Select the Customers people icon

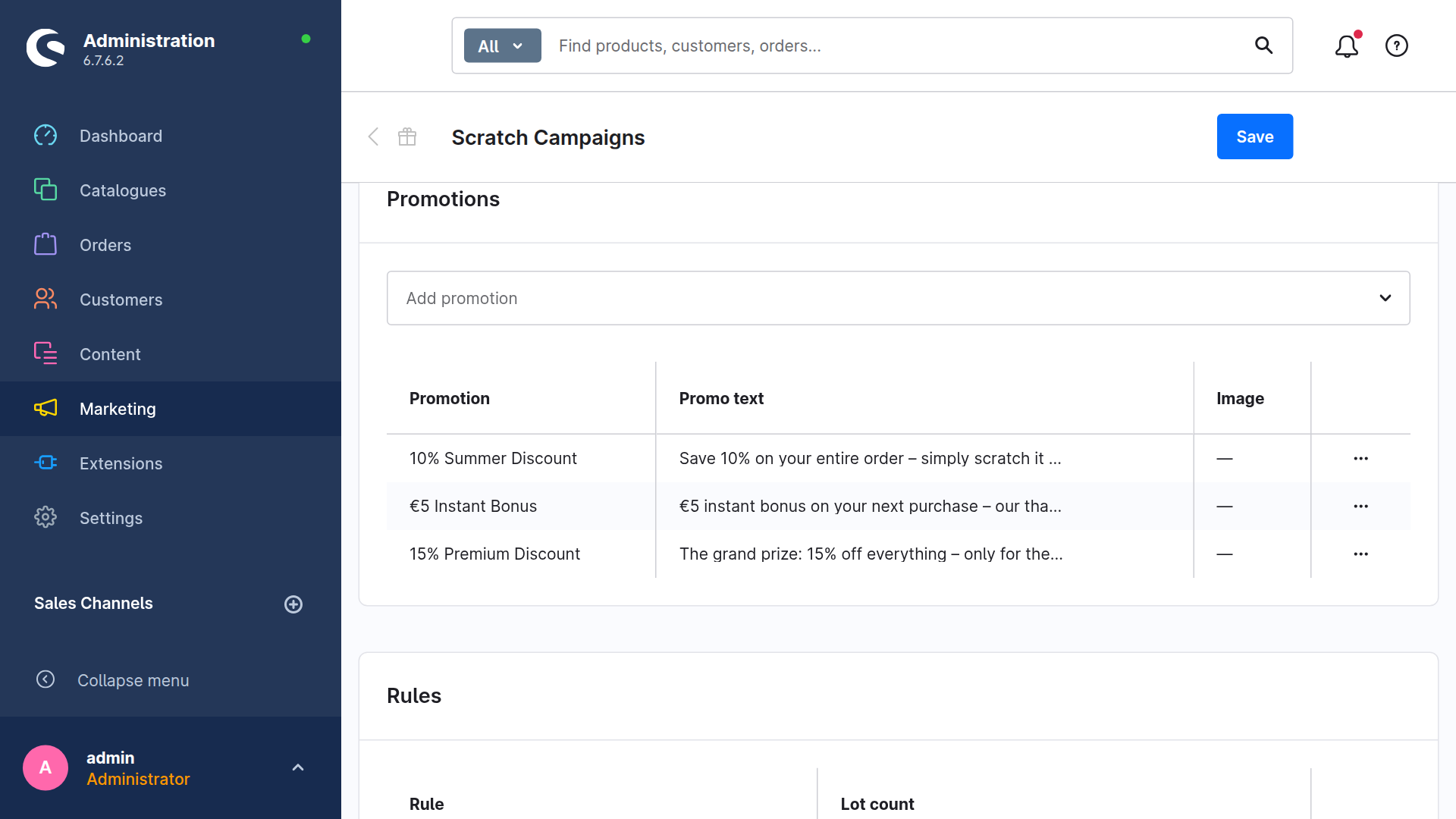pos(45,299)
